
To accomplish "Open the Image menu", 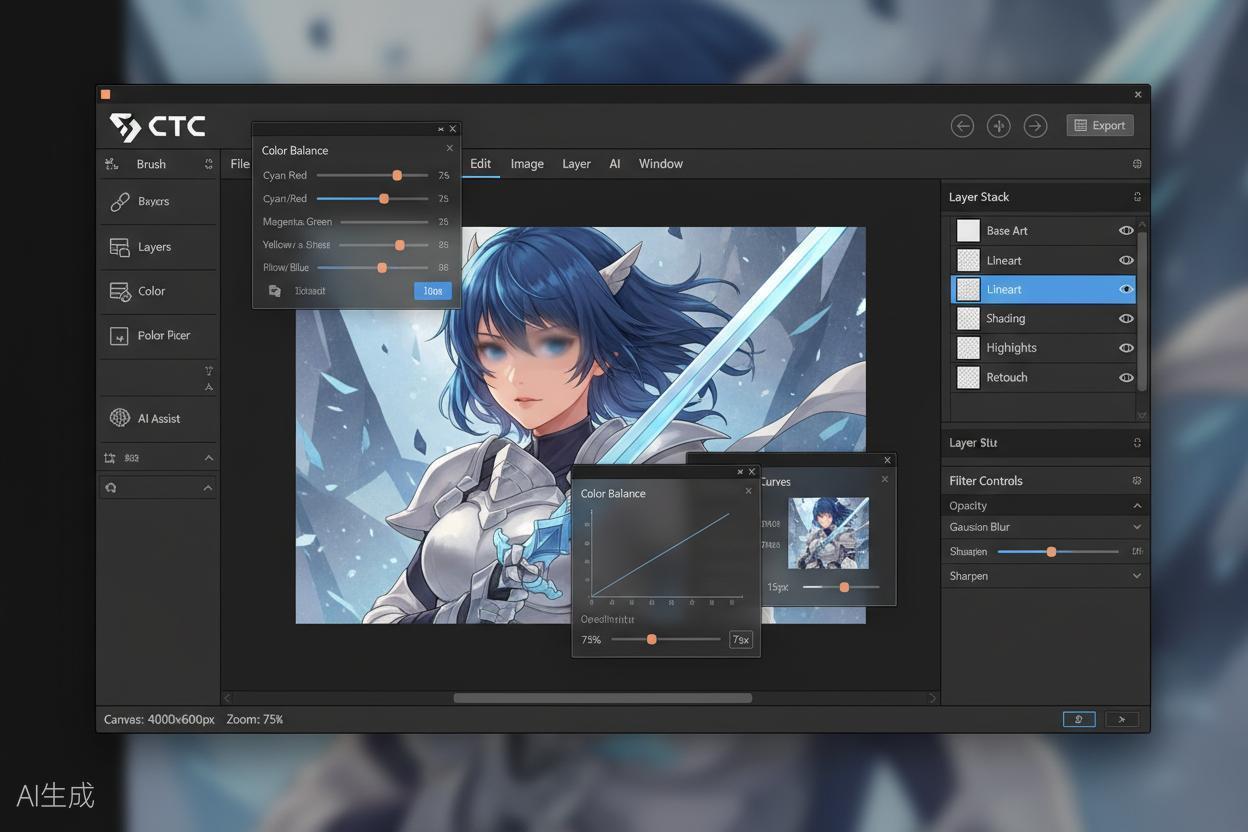I will [x=527, y=164].
